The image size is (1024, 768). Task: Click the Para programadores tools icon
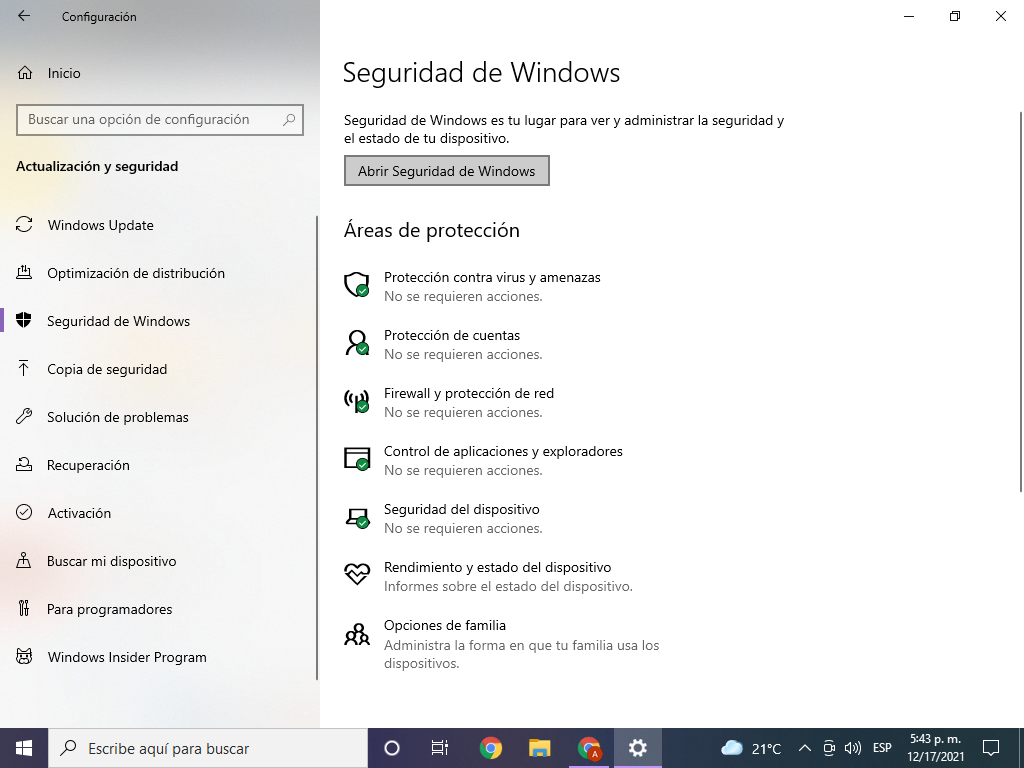coord(24,609)
